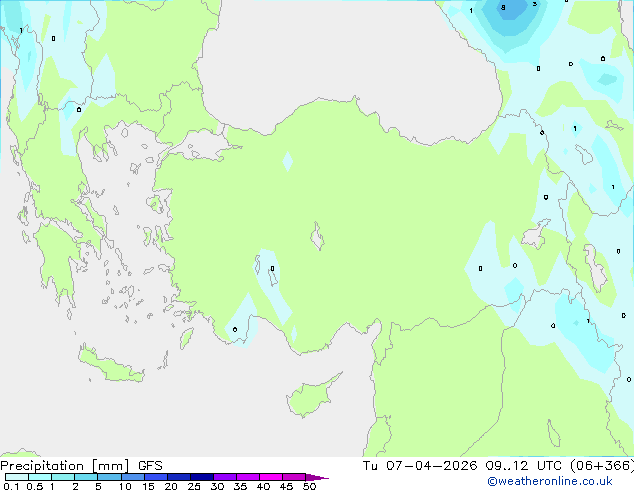Pick the 35–40 mm purple legend swatch
This screenshot has width=634, height=490.
pyautogui.click(x=248, y=477)
